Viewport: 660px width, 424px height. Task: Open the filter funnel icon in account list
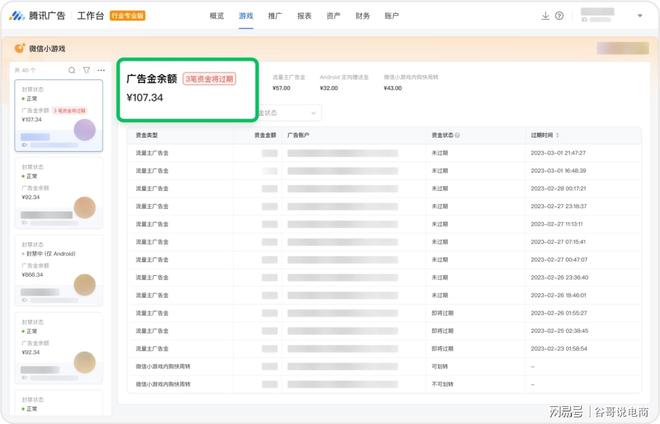(87, 70)
